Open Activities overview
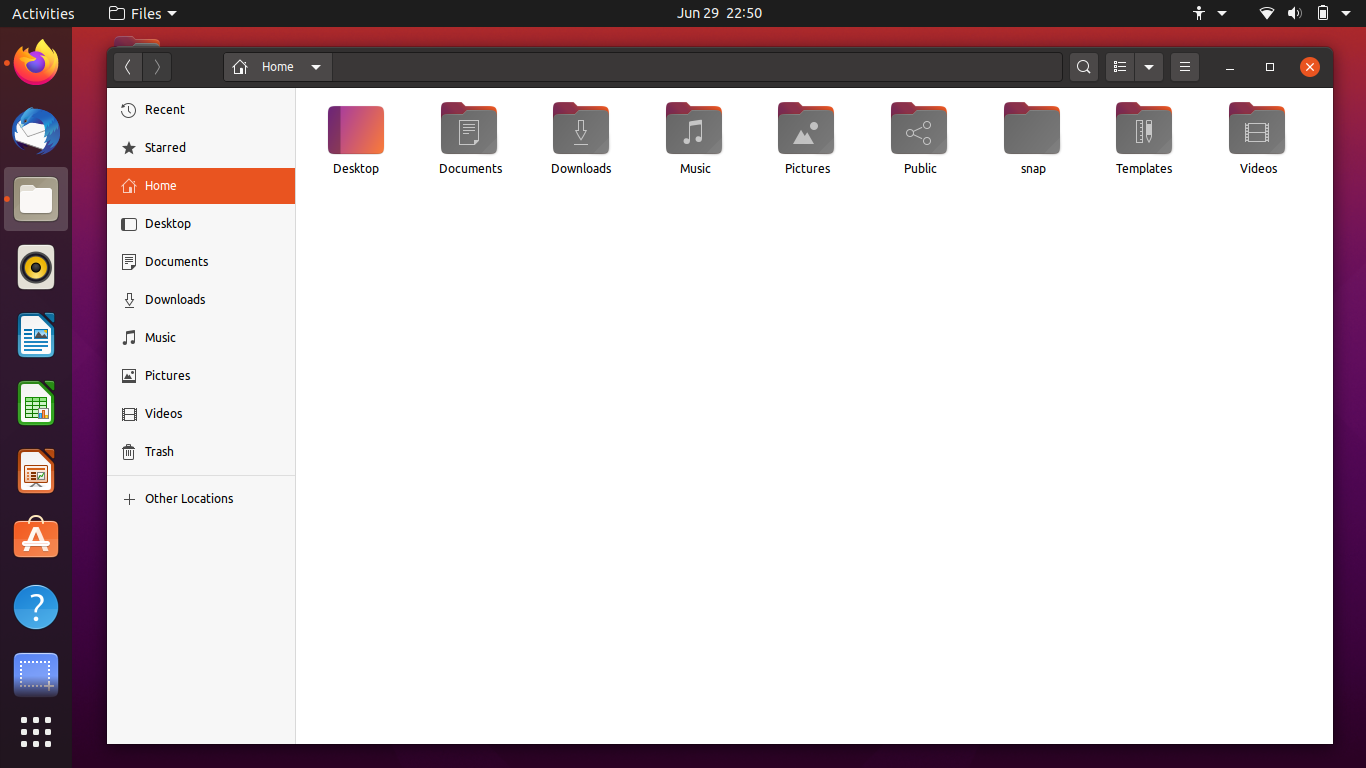This screenshot has width=1366, height=768. click(43, 13)
